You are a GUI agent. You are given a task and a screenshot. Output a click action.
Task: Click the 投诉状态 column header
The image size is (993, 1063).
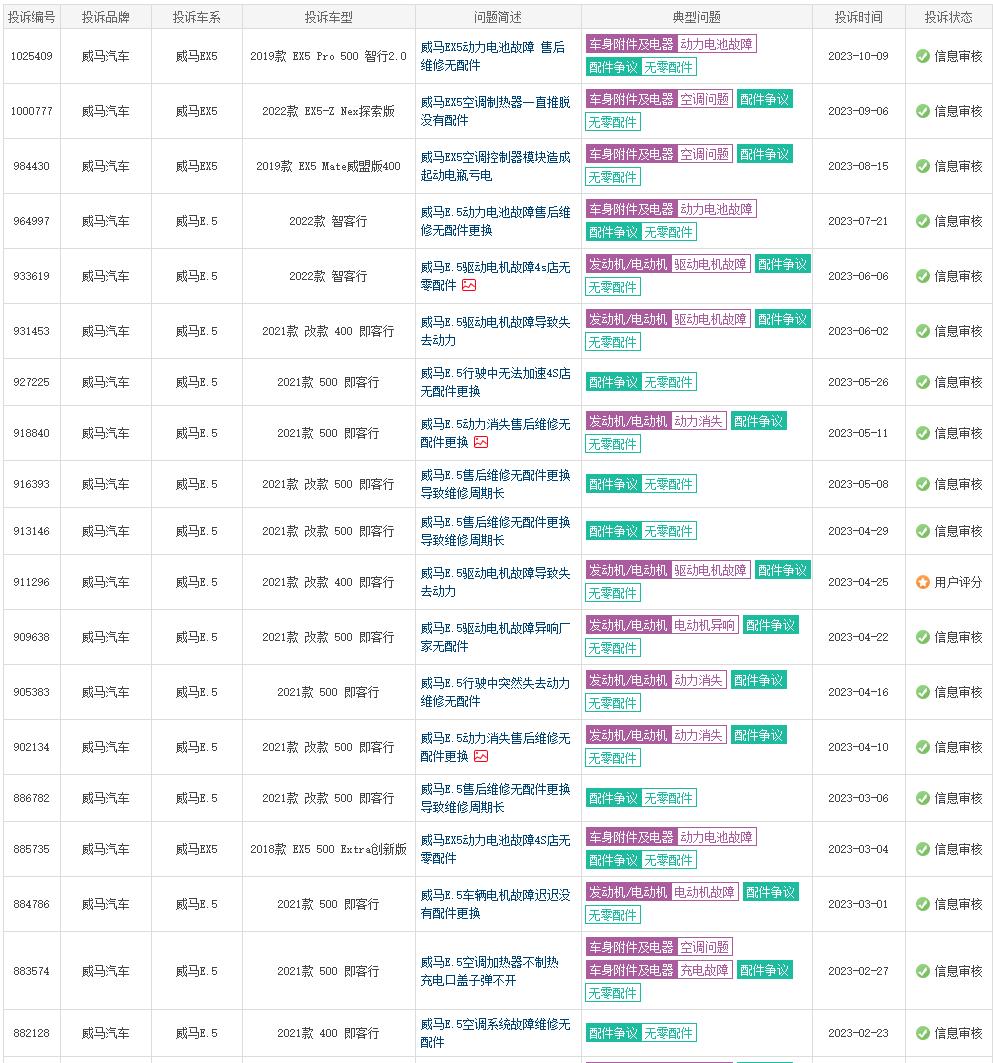coord(948,17)
